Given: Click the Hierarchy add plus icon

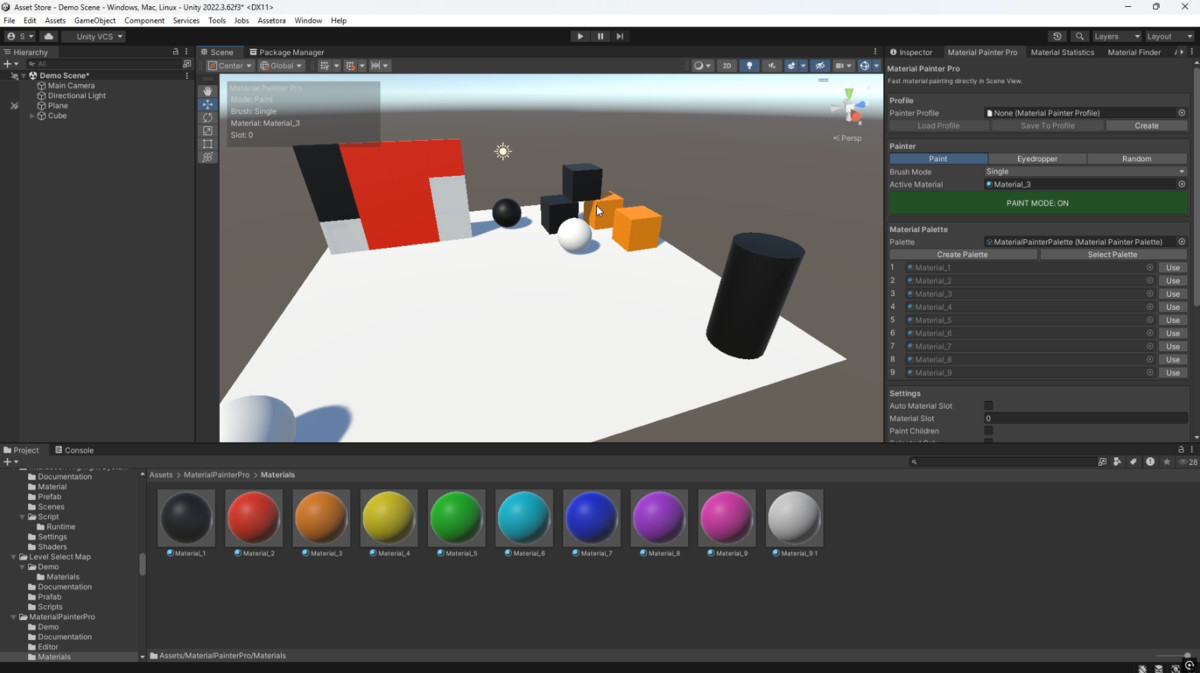Looking at the screenshot, I should coord(9,64).
